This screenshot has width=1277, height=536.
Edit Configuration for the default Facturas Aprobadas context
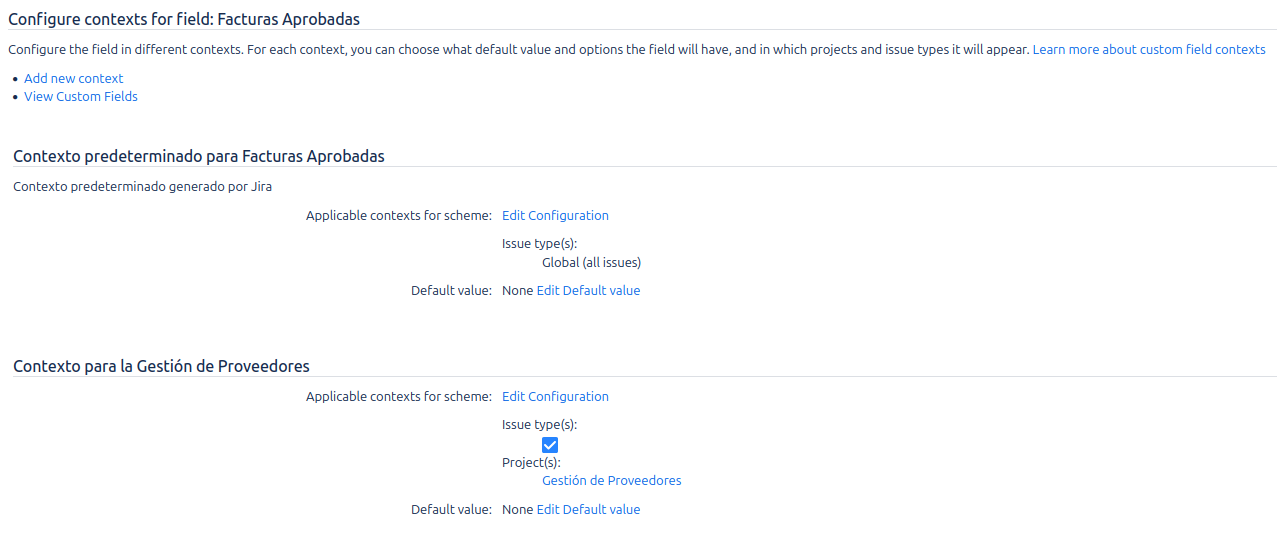[555, 215]
